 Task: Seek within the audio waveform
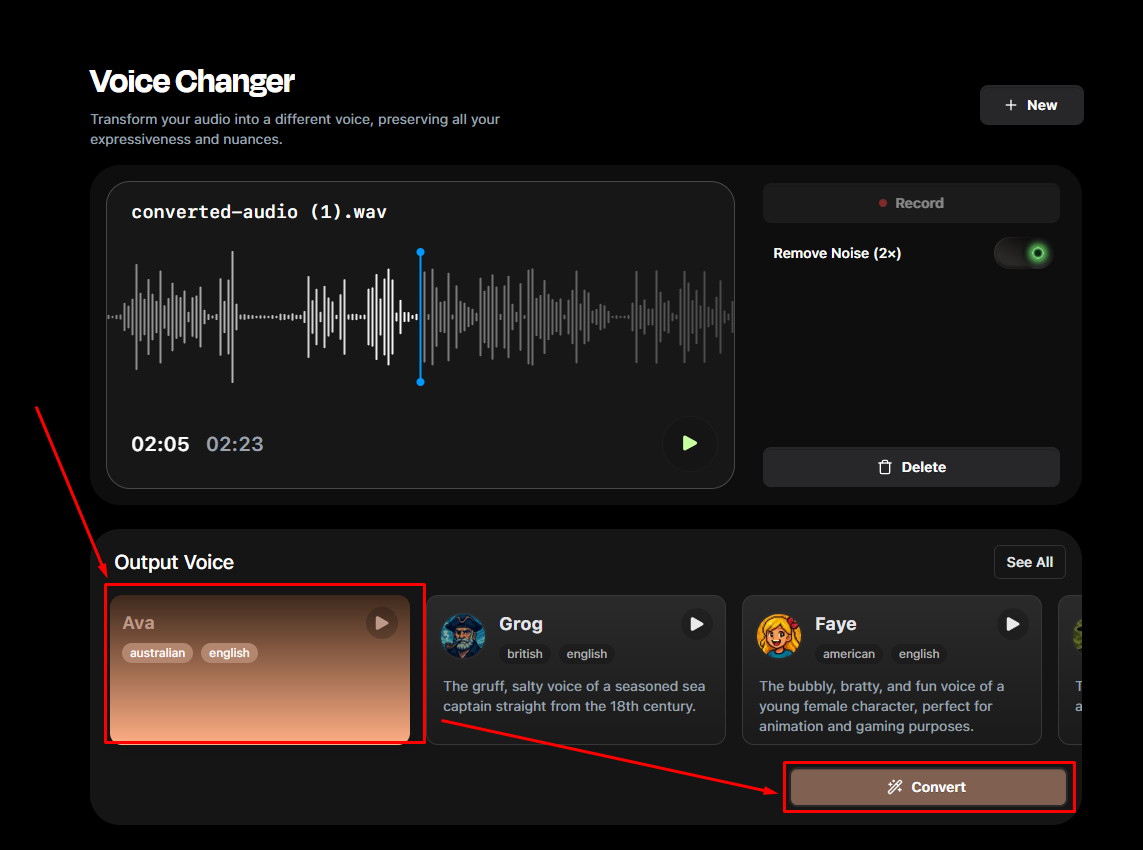pos(420,316)
